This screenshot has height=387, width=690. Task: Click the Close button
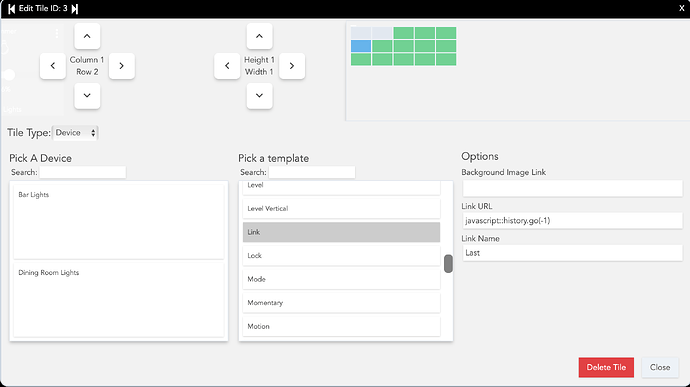tap(660, 367)
